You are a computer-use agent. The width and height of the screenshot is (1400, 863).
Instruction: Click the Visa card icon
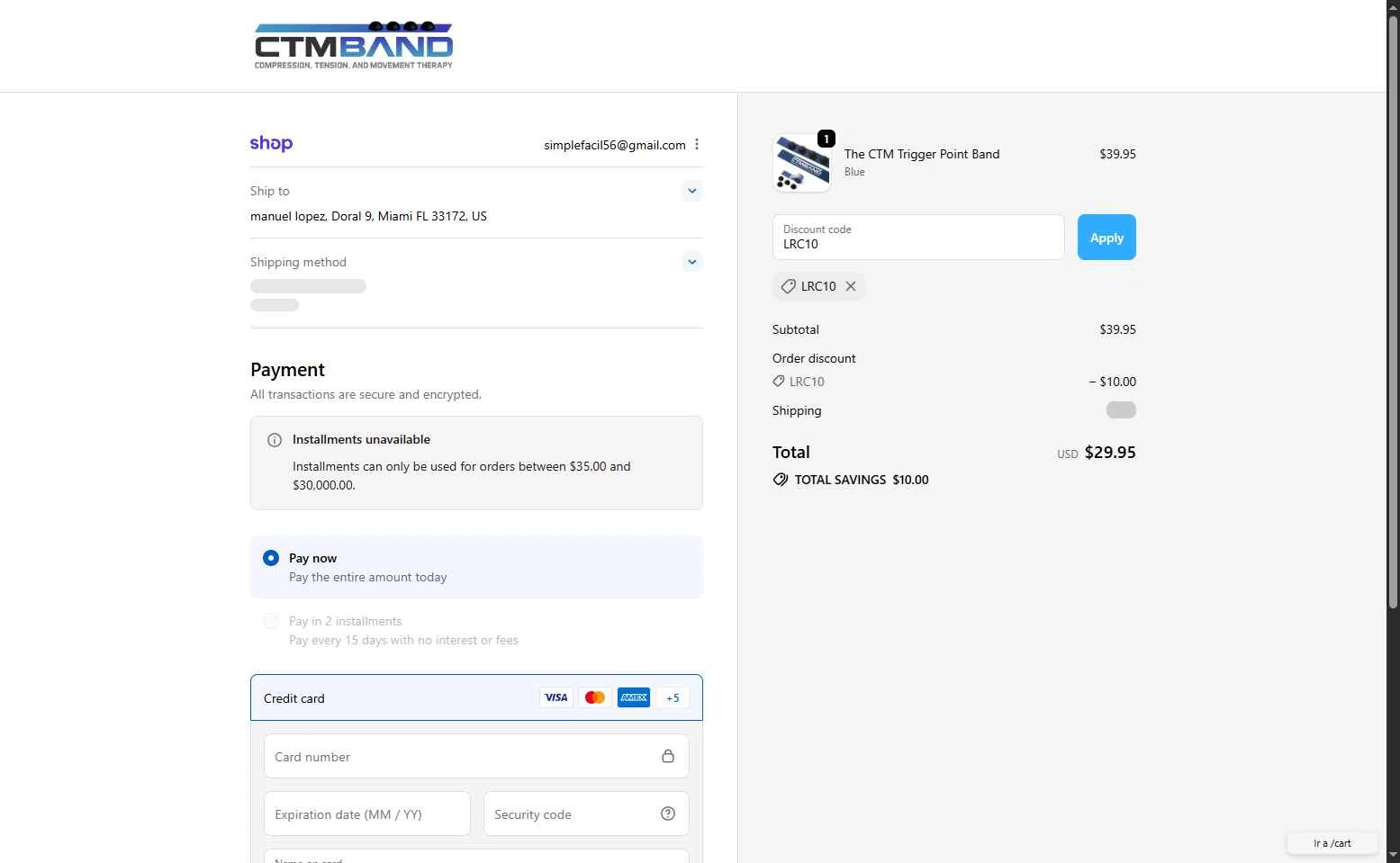coord(556,697)
